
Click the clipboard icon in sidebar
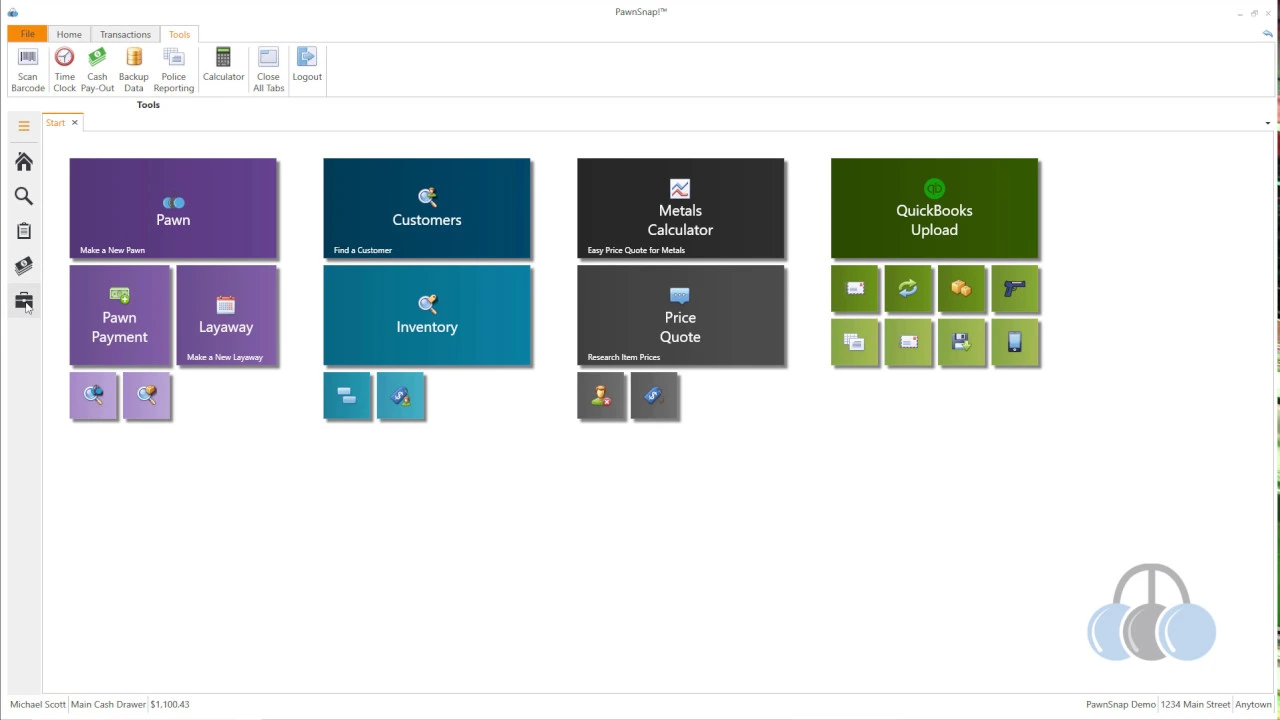click(24, 231)
